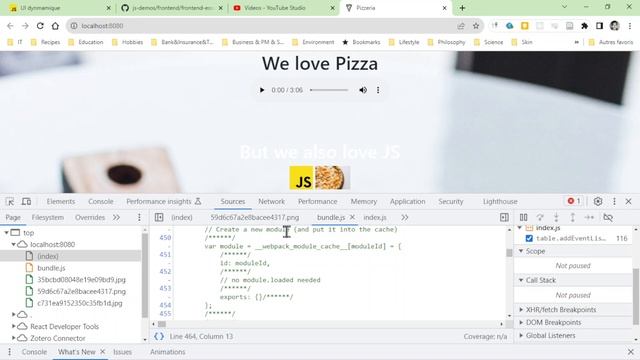Expand the React Developer Tools node

13,327
